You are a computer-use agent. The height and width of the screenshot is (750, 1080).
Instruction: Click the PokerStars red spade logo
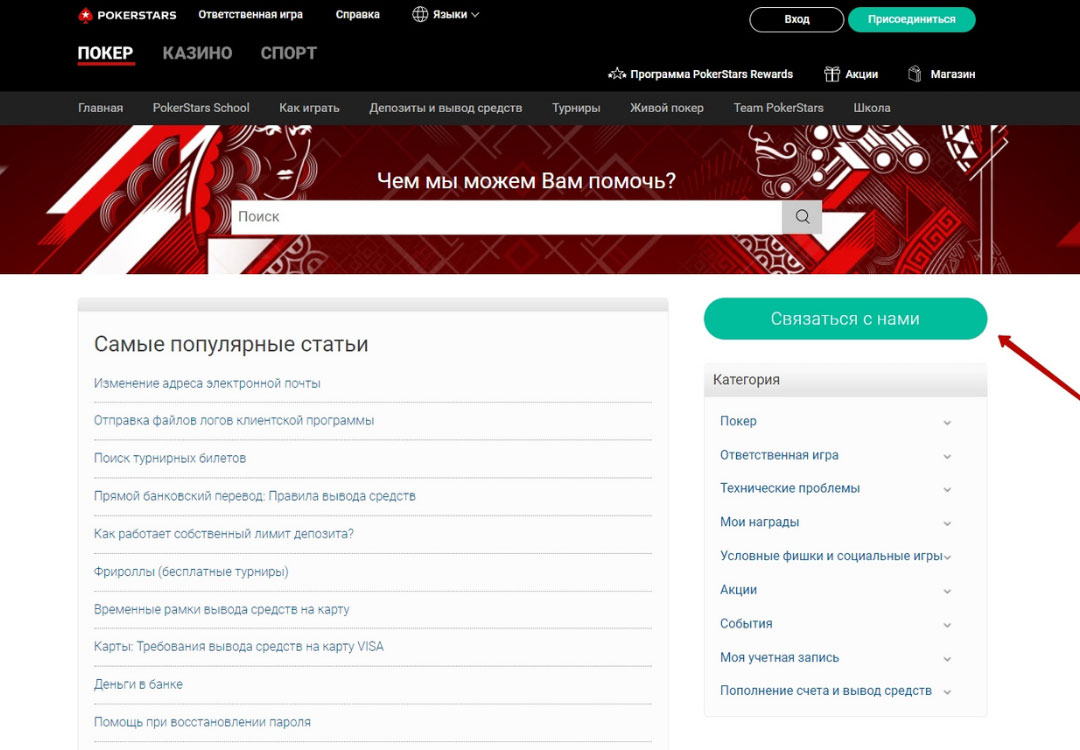coord(85,15)
